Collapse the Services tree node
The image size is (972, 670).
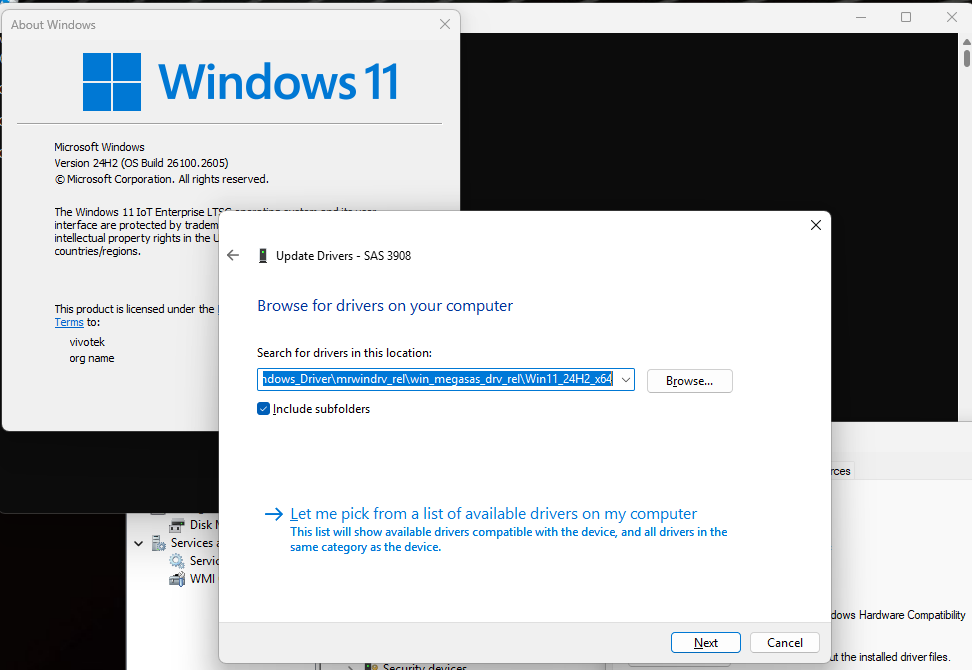(x=139, y=544)
